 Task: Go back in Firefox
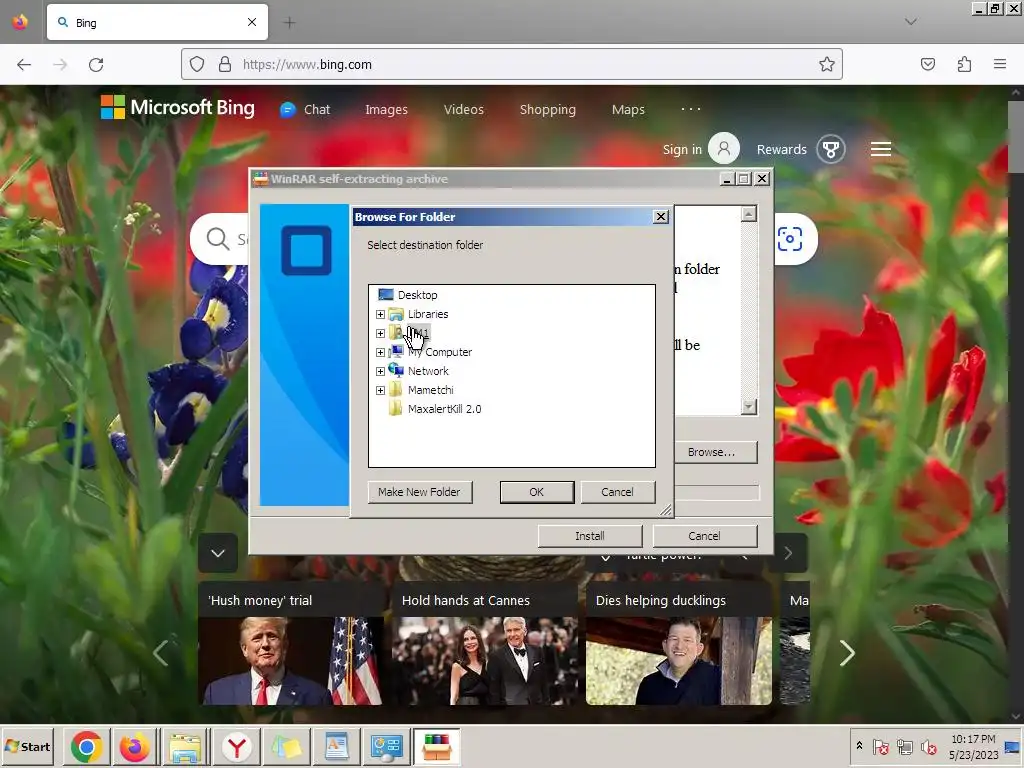coord(24,65)
